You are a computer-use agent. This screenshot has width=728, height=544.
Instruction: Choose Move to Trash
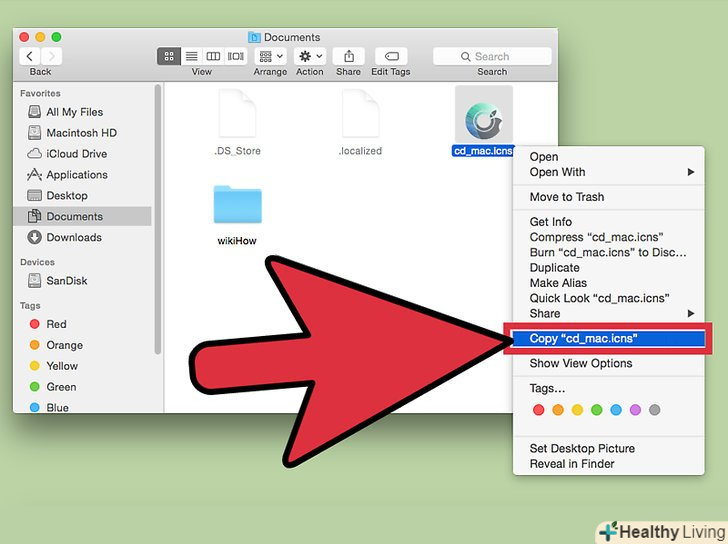click(x=609, y=197)
